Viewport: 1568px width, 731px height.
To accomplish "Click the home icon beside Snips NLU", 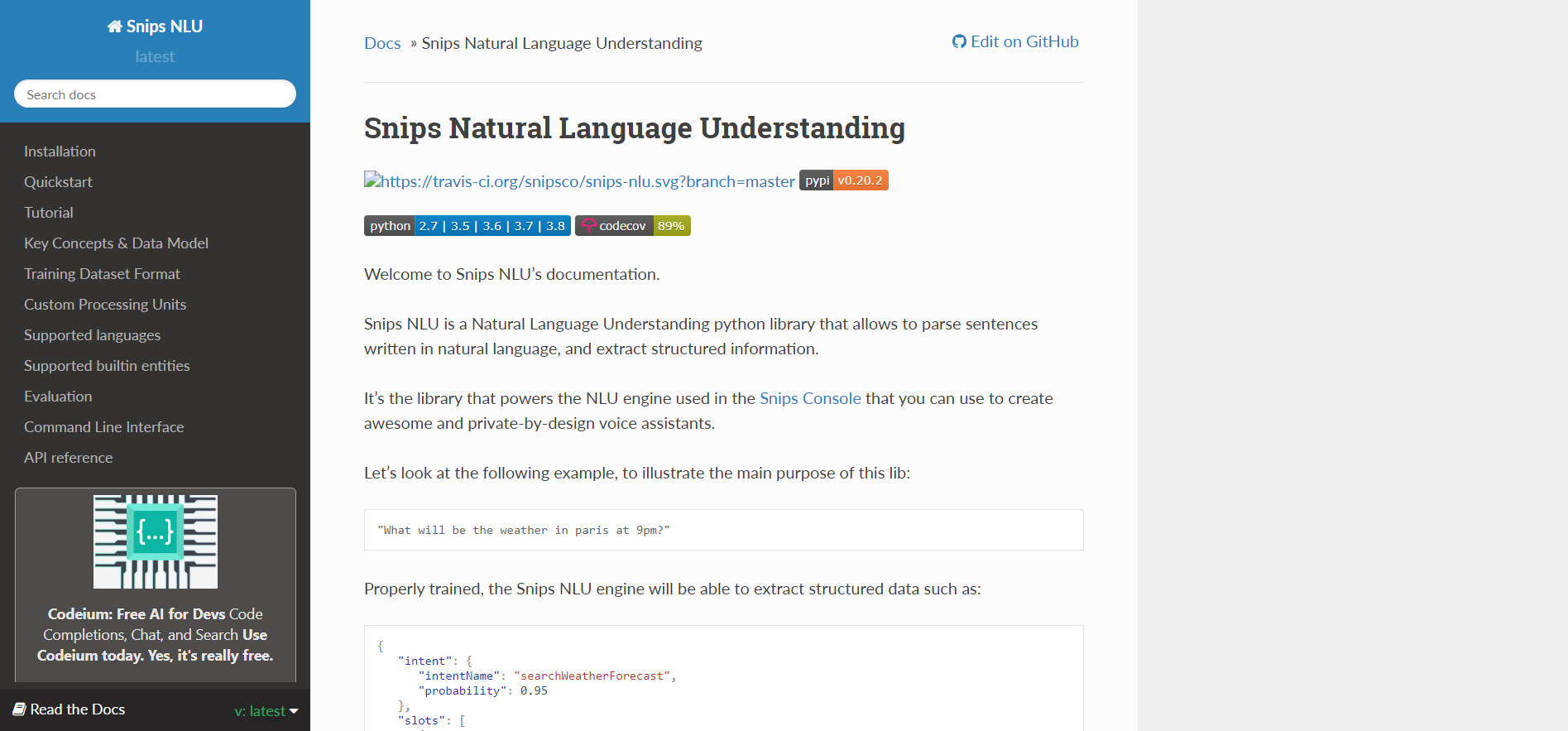I will pos(115,26).
